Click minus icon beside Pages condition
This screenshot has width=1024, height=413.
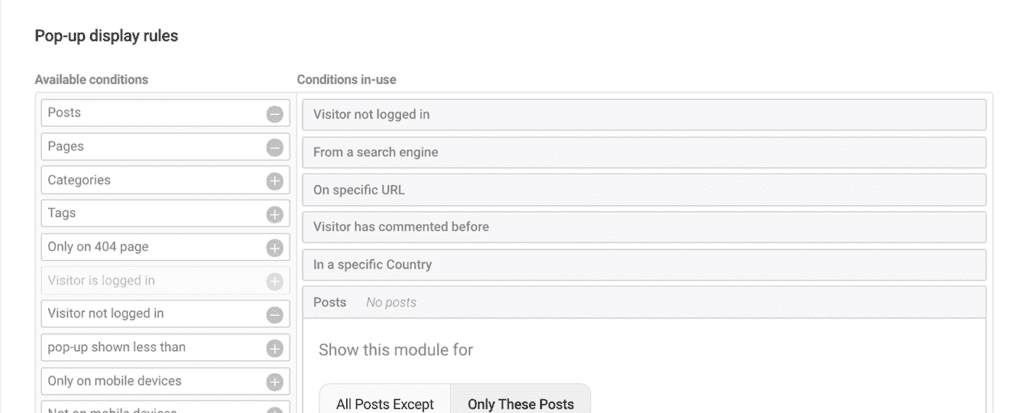point(274,147)
